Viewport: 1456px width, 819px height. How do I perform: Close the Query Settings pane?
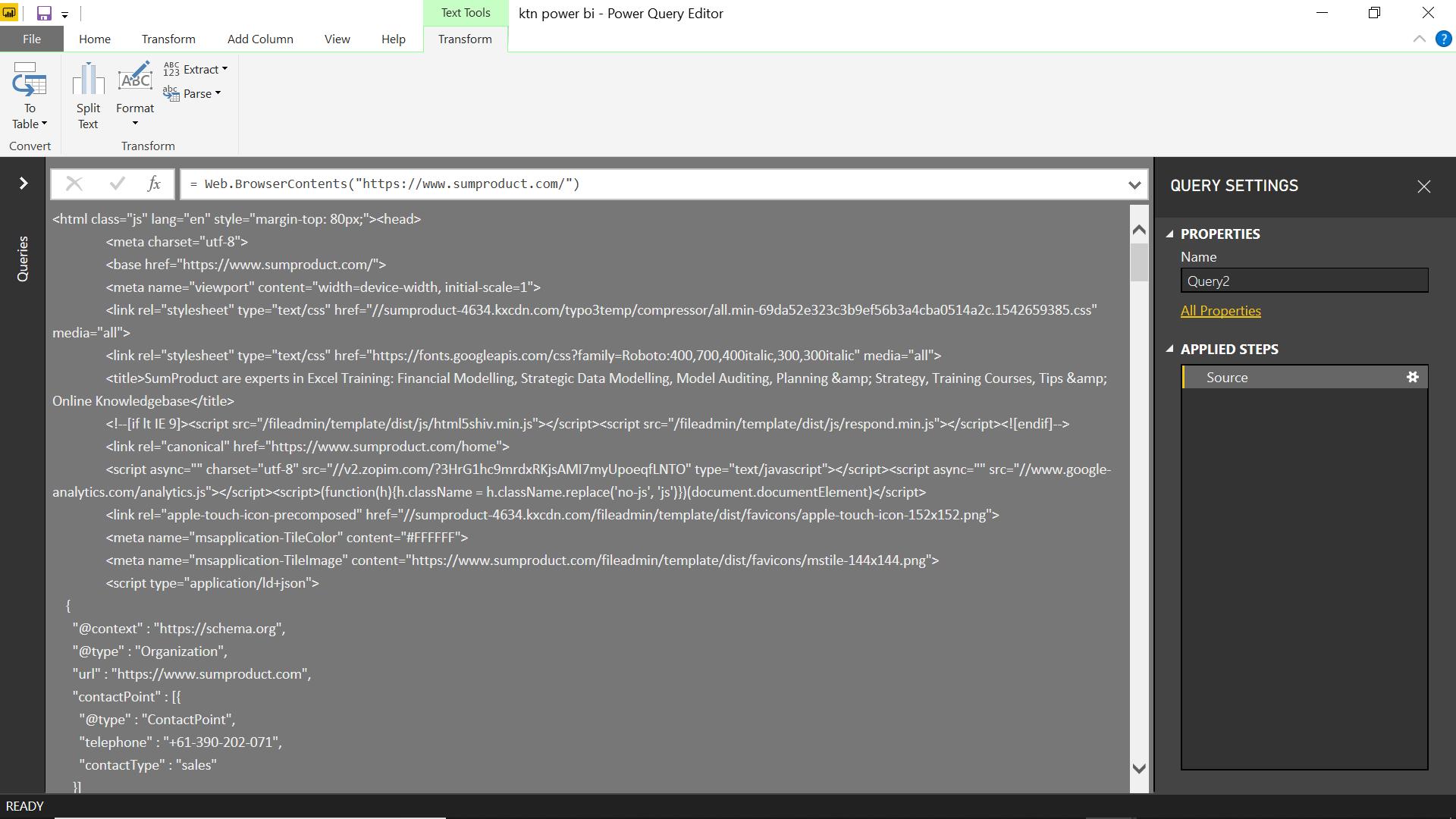pyautogui.click(x=1424, y=187)
